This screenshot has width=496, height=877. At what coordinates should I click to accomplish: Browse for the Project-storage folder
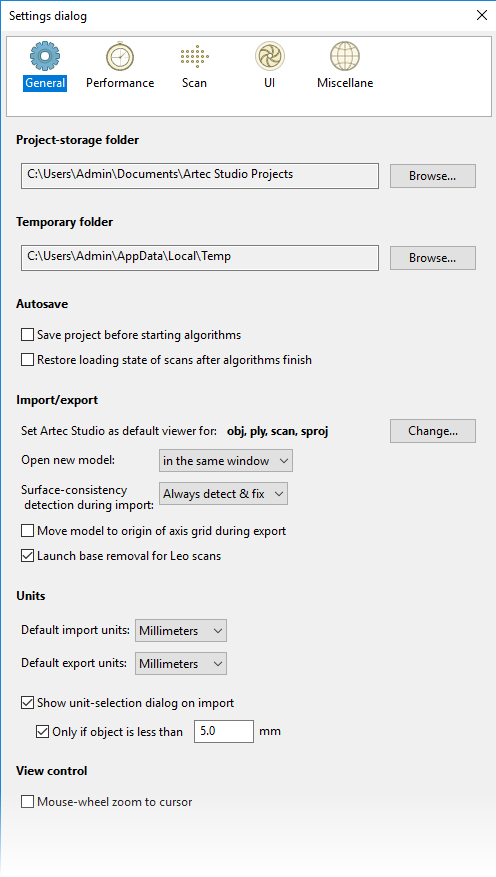433,176
